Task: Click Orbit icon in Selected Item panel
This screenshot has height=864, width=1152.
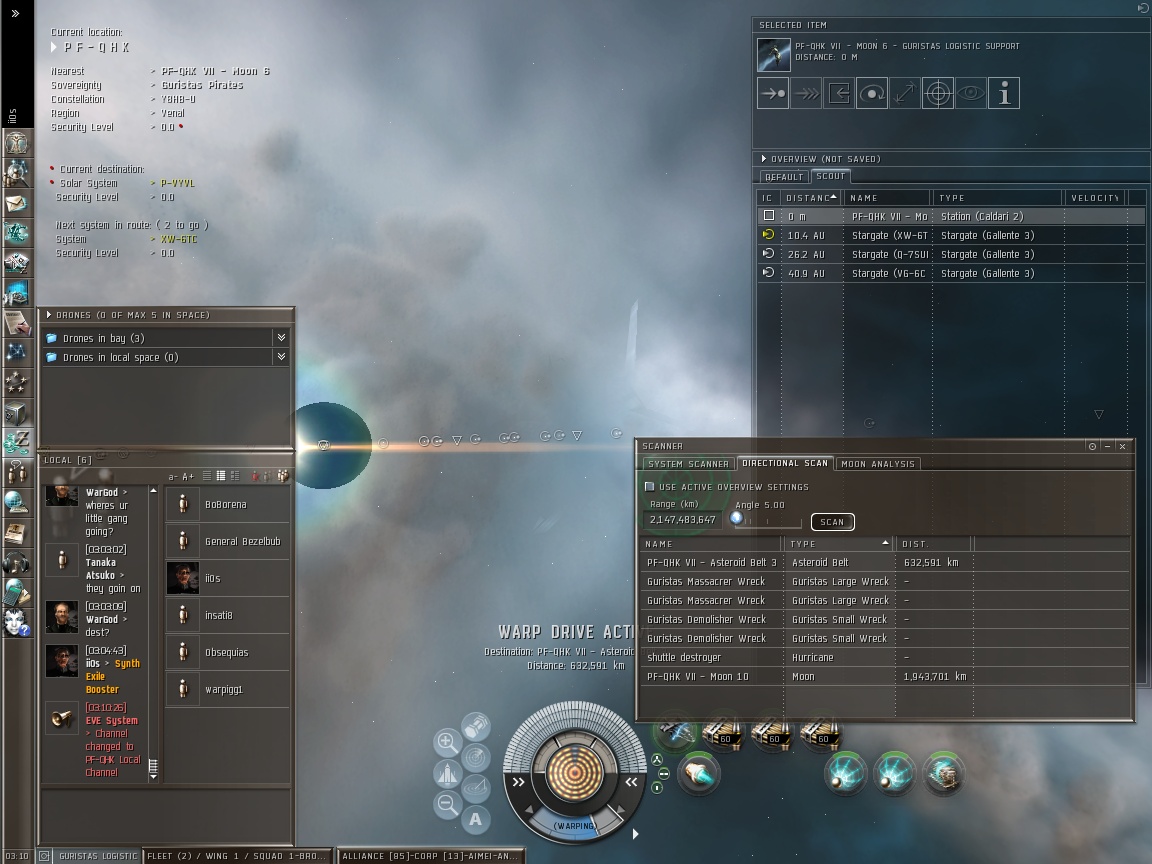Action: 872,93
